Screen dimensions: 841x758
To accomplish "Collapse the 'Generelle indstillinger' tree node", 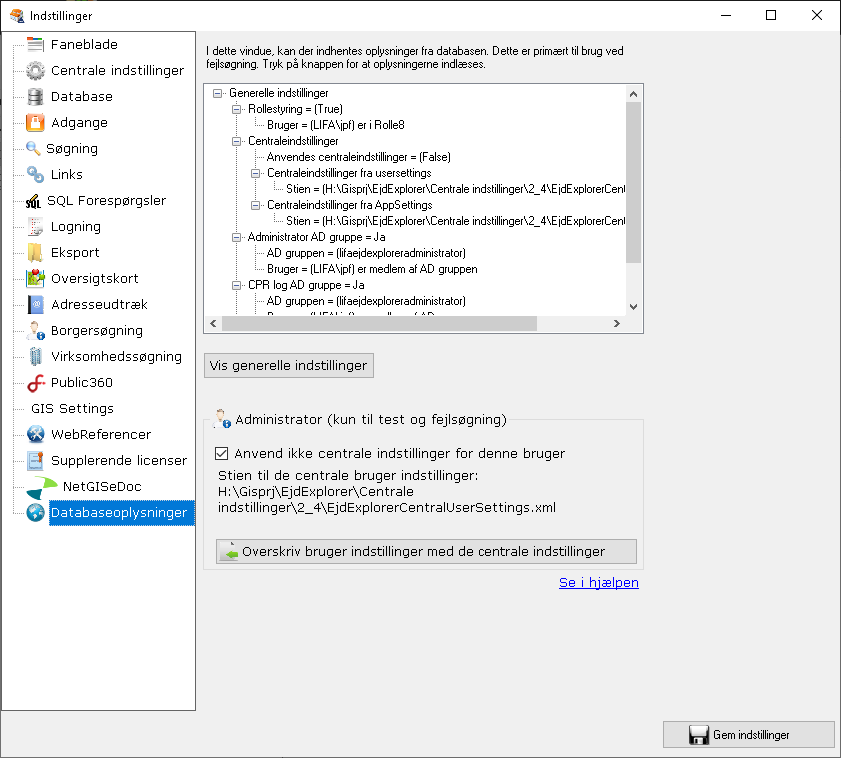I will point(217,93).
